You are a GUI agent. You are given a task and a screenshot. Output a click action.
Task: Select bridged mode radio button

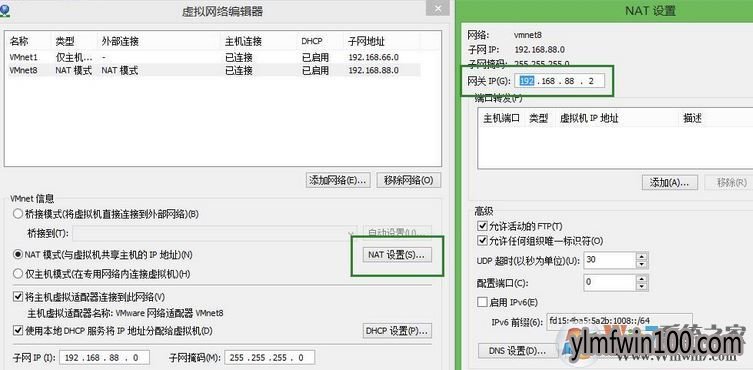[18, 214]
